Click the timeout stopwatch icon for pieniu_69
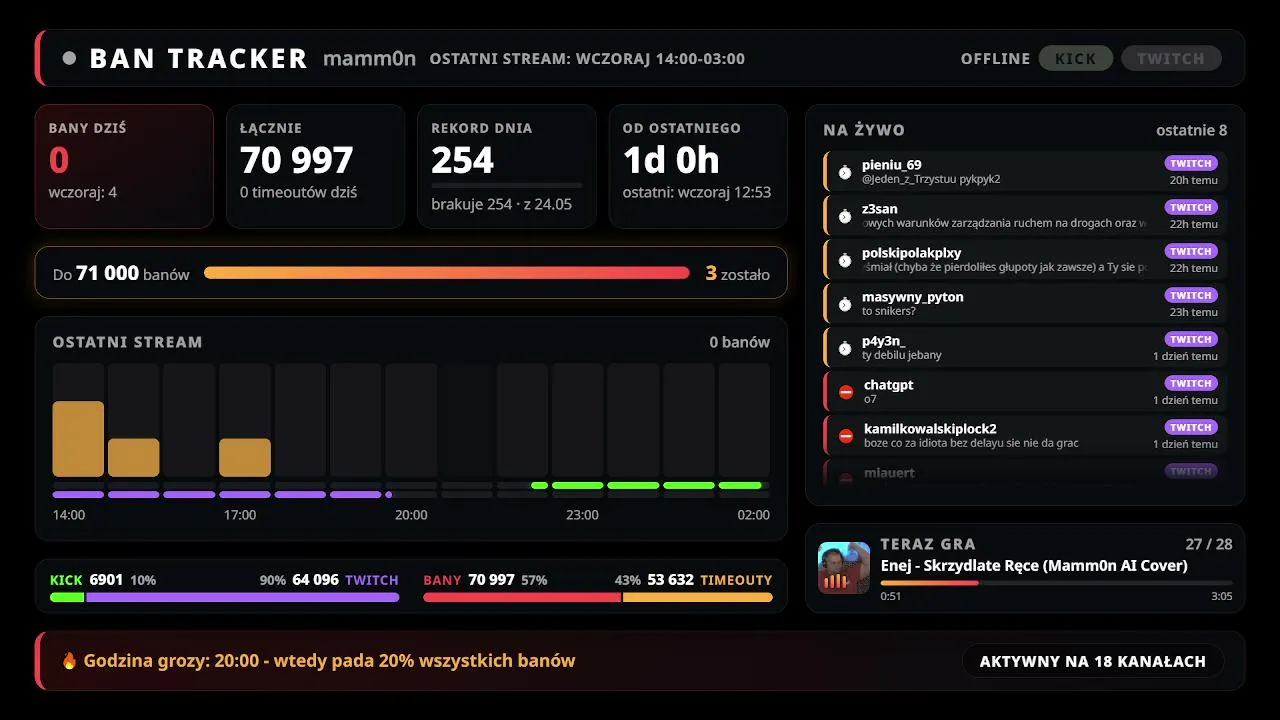This screenshot has width=1280, height=720. (x=845, y=172)
